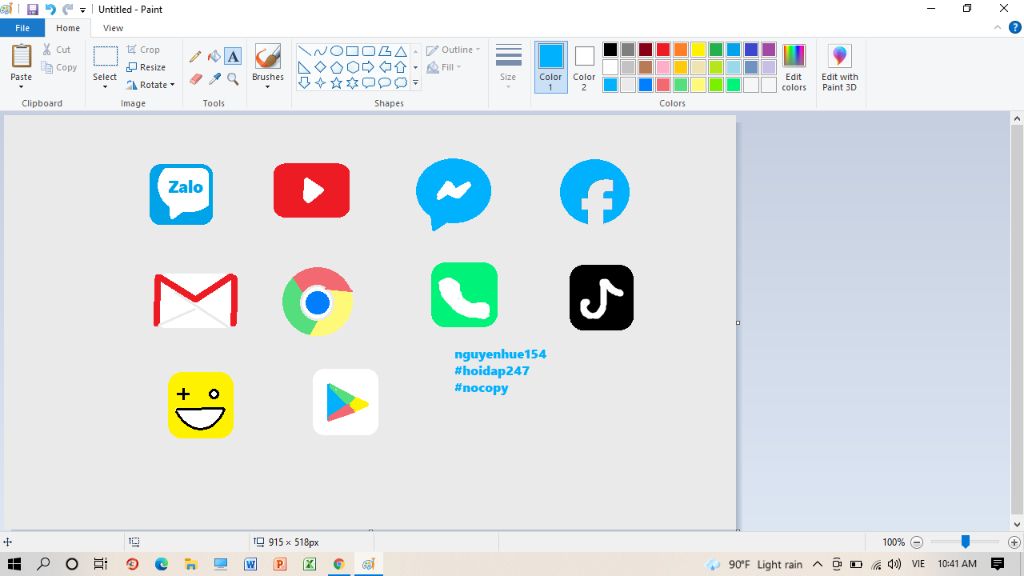Screen dimensions: 1024x576
Task: Choose the Line shape
Action: [x=304, y=51]
